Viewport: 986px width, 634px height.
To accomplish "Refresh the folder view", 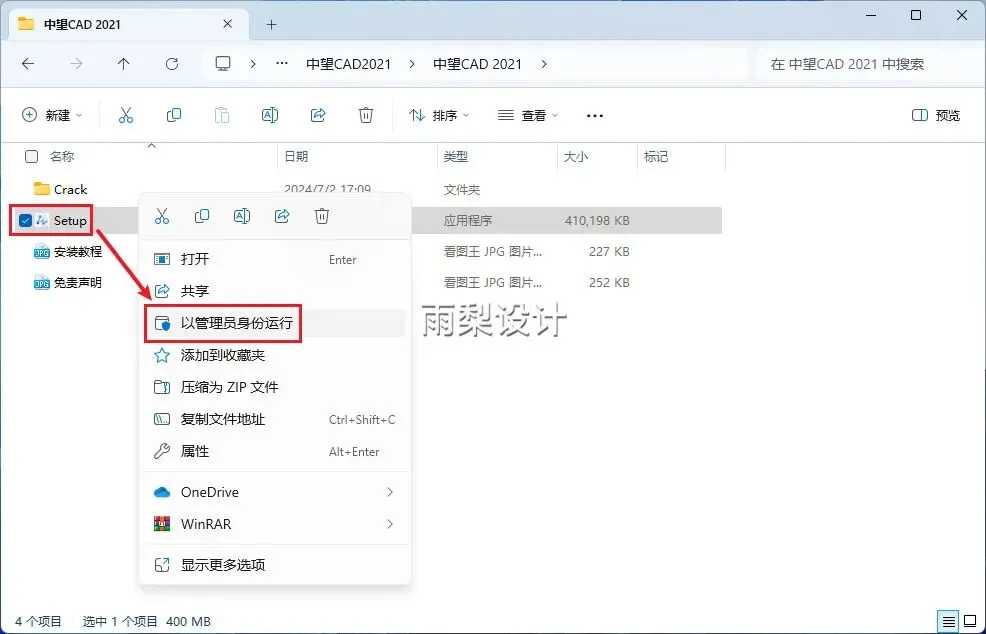I will (172, 64).
